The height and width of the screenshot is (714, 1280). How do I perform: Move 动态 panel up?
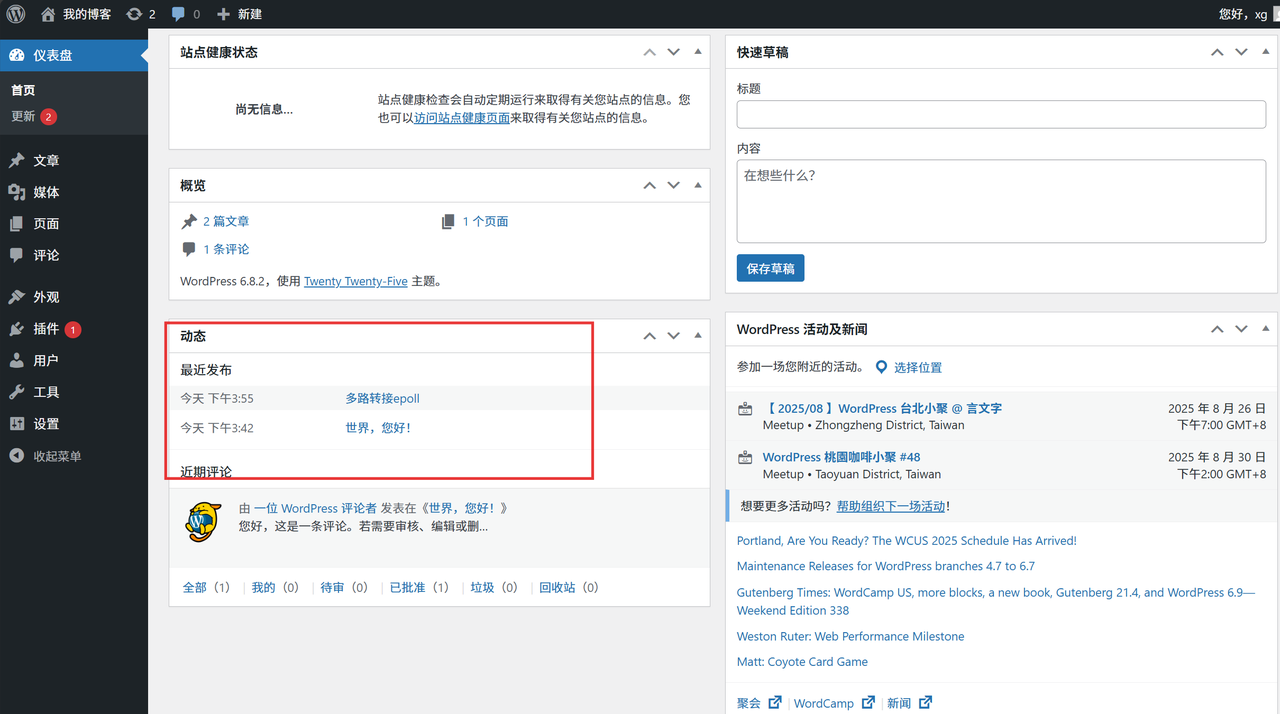point(650,336)
